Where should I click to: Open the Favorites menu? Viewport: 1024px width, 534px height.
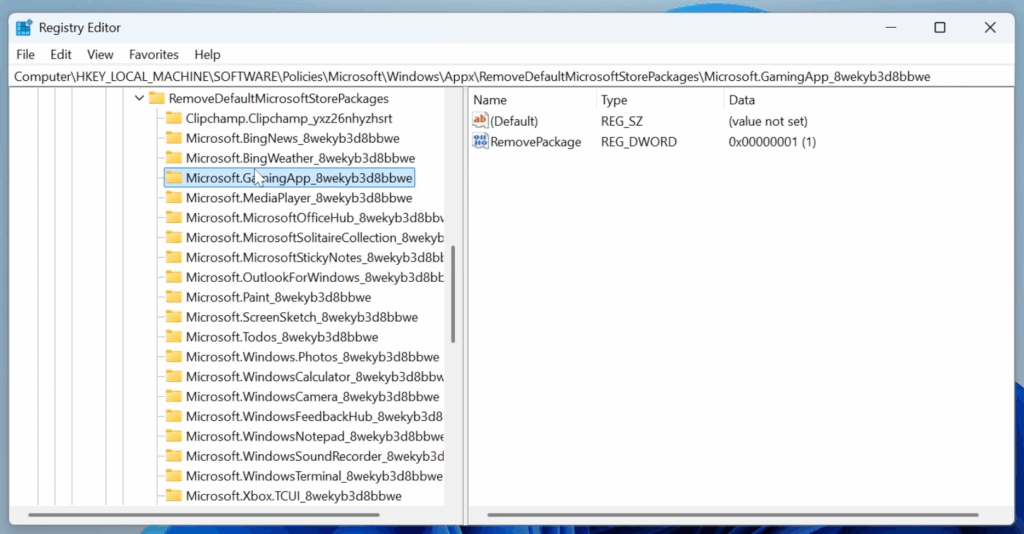(x=153, y=54)
